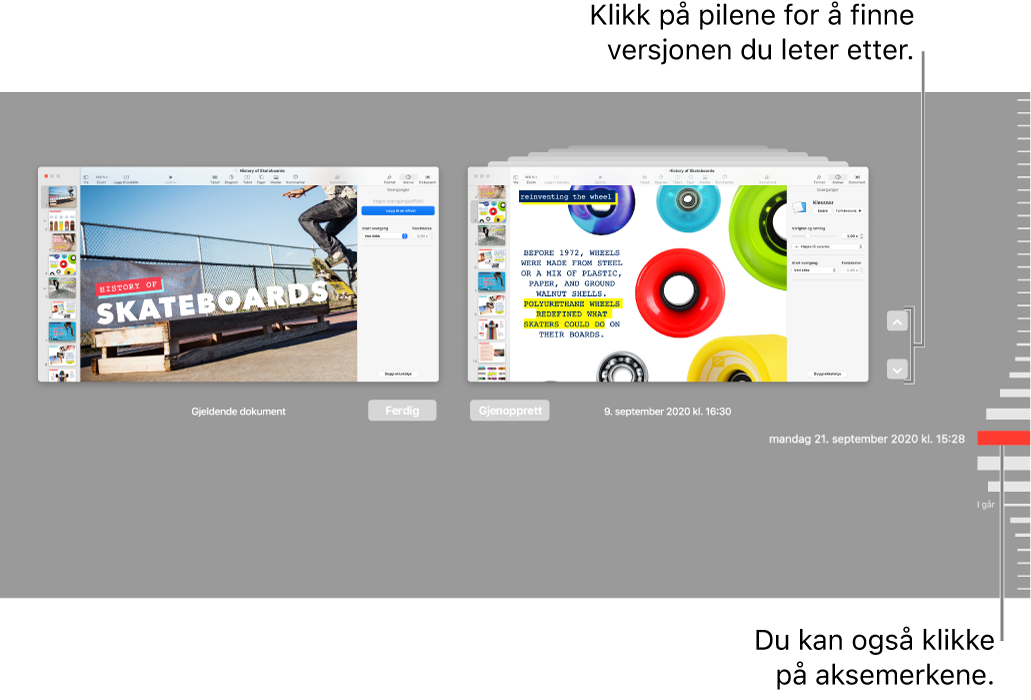
Task: Click Format icon in older version window
Action: point(819,179)
